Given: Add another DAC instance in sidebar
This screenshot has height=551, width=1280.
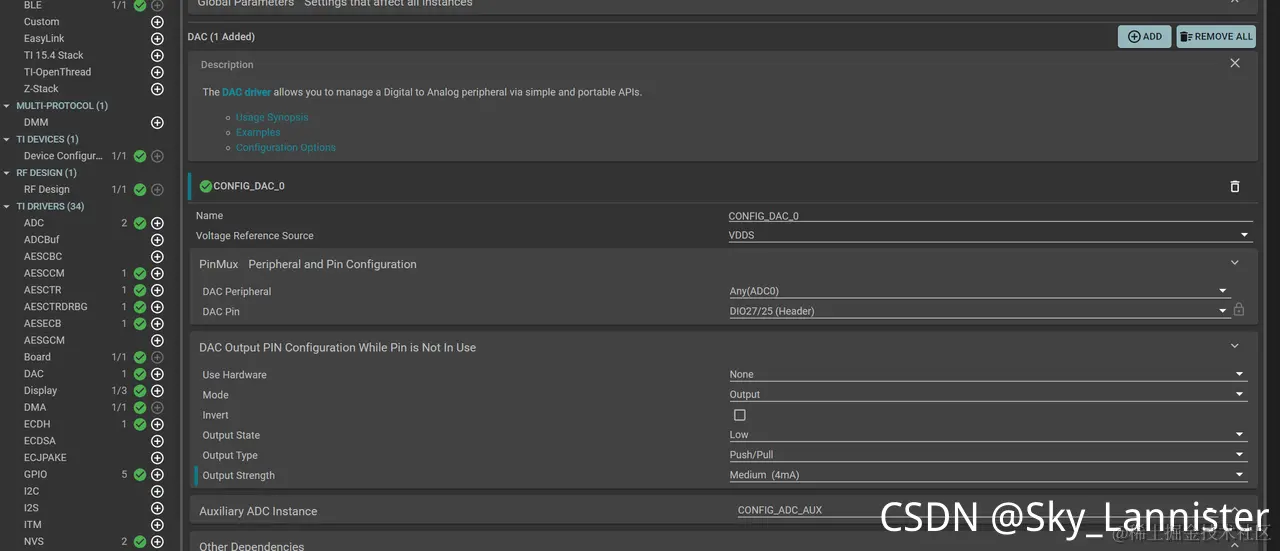Looking at the screenshot, I should point(157,374).
